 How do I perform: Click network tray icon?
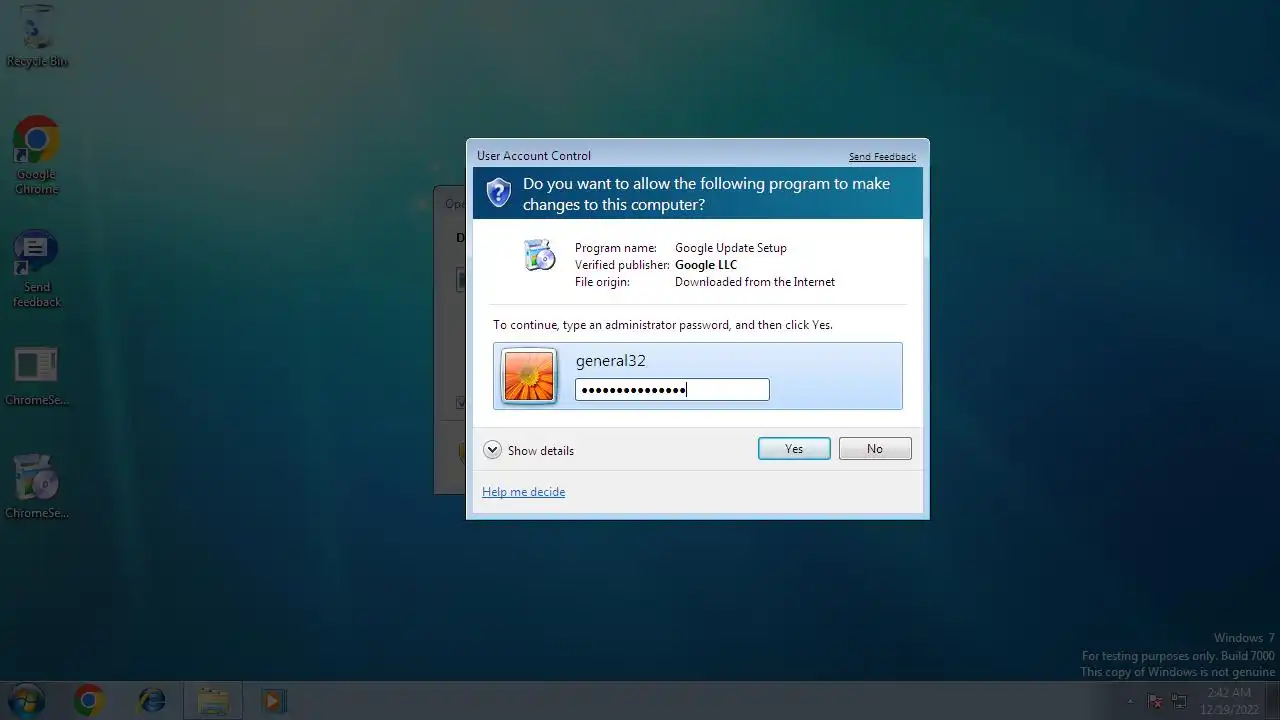tap(1180, 701)
